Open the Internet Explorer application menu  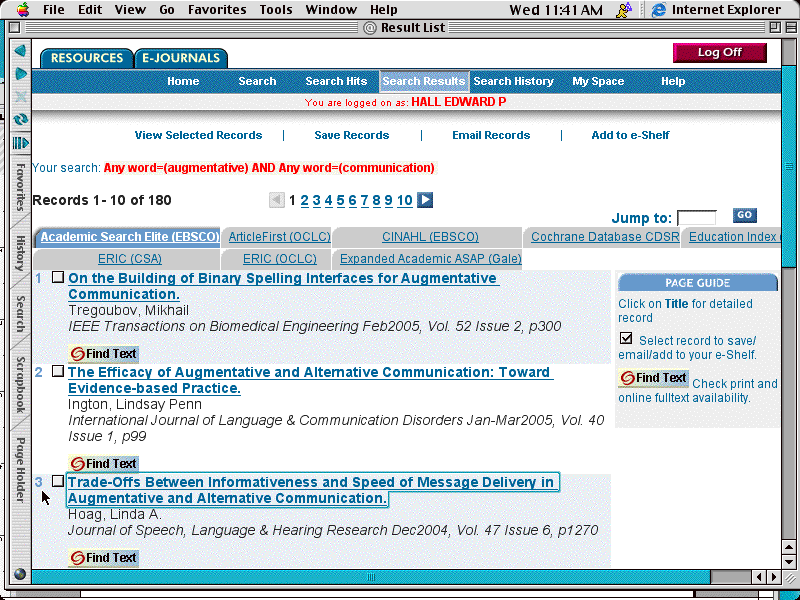click(716, 10)
